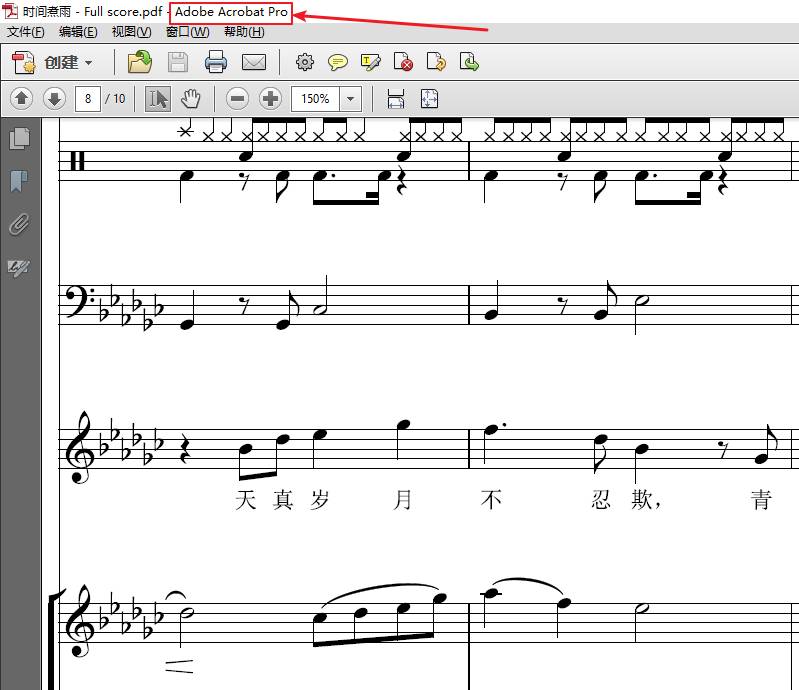
Task: Click the delete page icon
Action: pos(403,62)
